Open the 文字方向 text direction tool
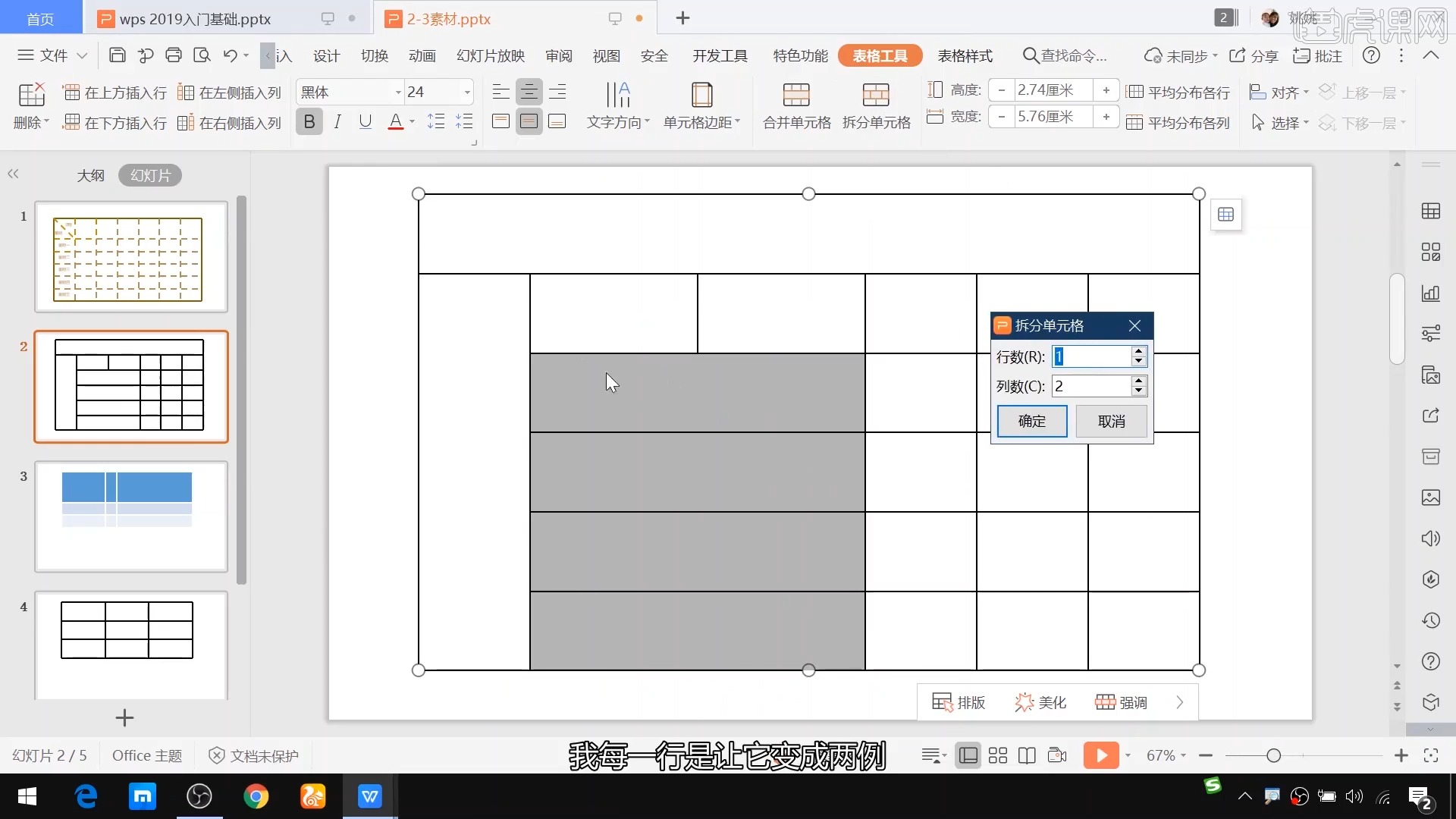The height and width of the screenshot is (819, 1456). (617, 105)
